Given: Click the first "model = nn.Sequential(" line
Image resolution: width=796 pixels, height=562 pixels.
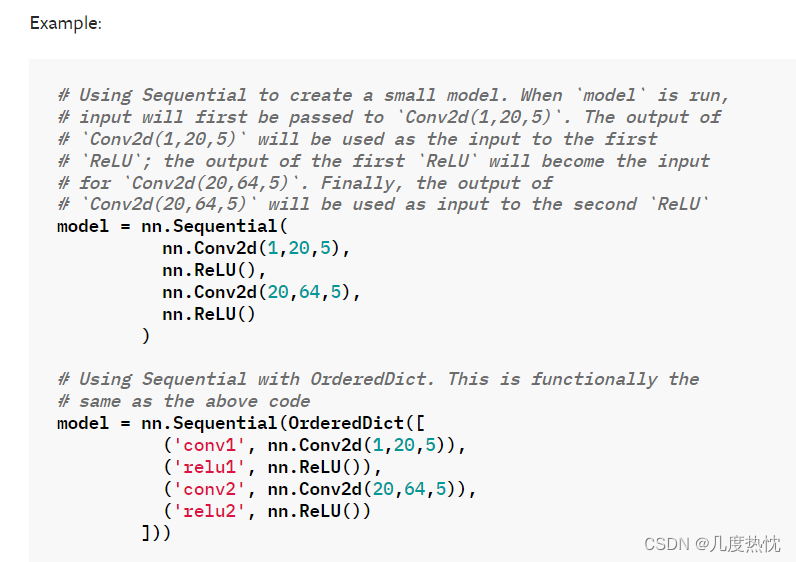Looking at the screenshot, I should tap(172, 226).
